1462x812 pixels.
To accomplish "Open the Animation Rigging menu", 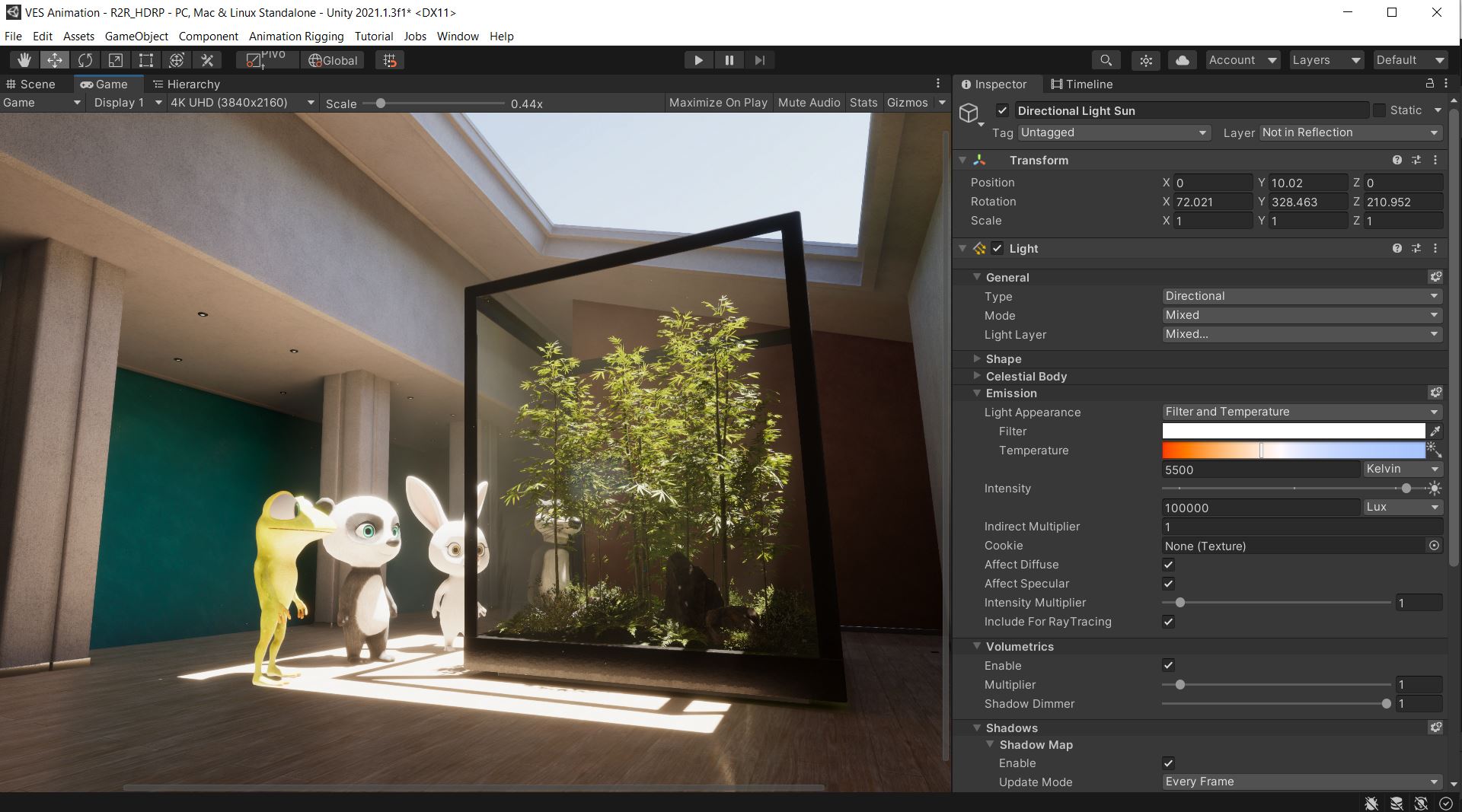I will (x=295, y=36).
